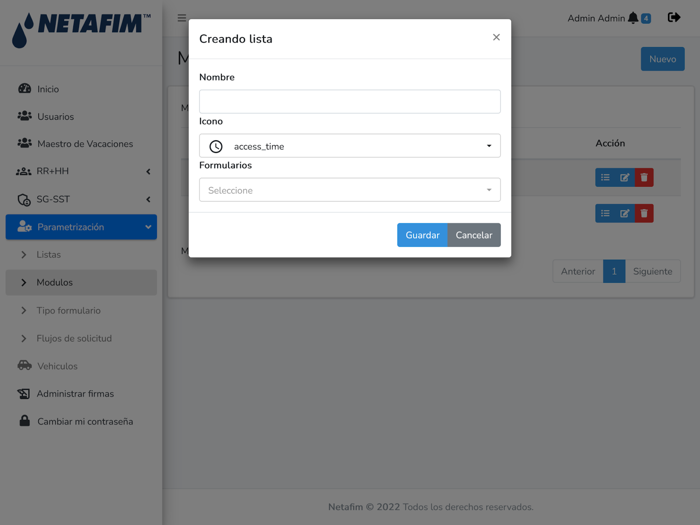Go to Flujos de solicitud

tap(74, 338)
